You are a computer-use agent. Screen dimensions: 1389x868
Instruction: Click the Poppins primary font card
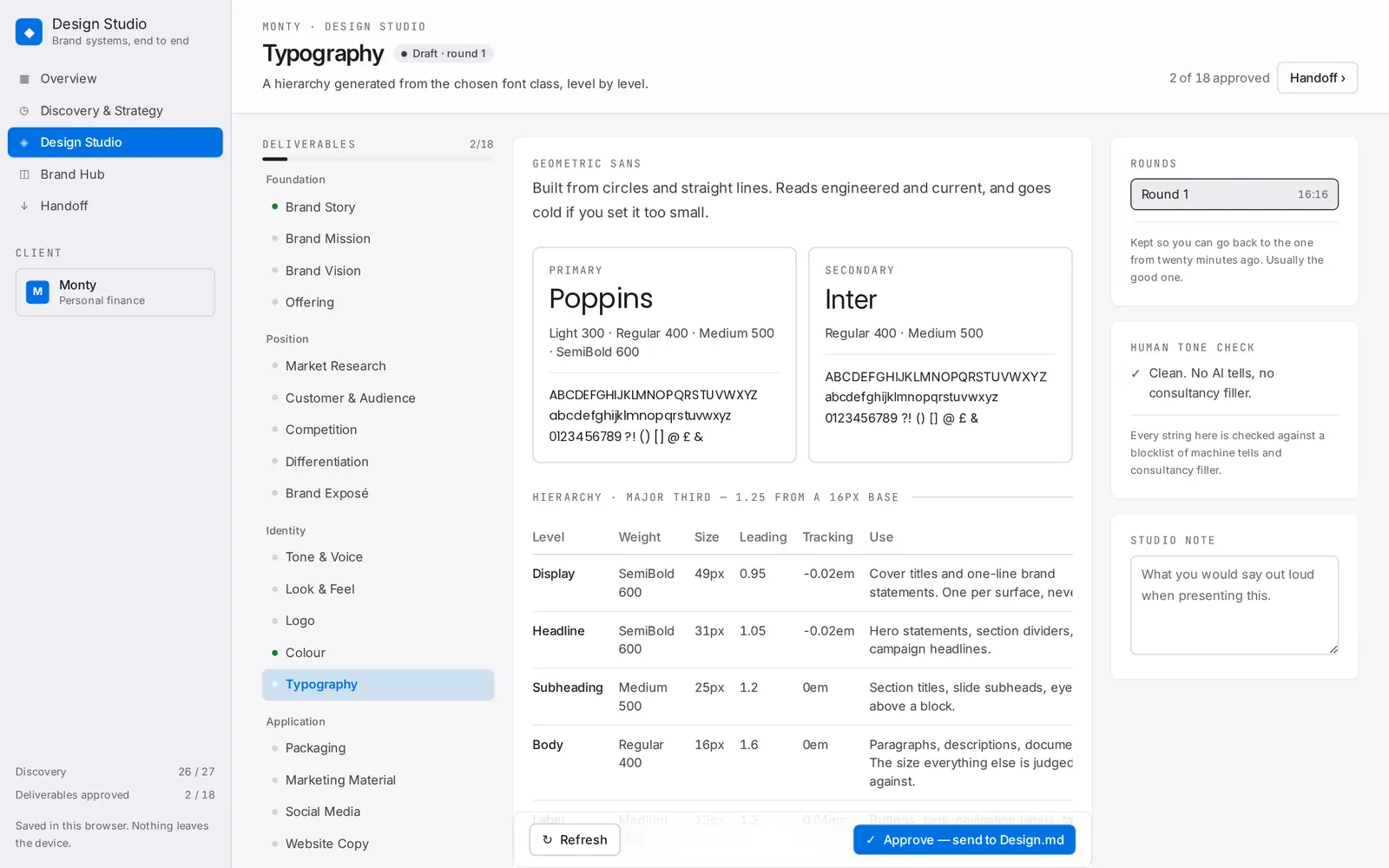(x=664, y=355)
